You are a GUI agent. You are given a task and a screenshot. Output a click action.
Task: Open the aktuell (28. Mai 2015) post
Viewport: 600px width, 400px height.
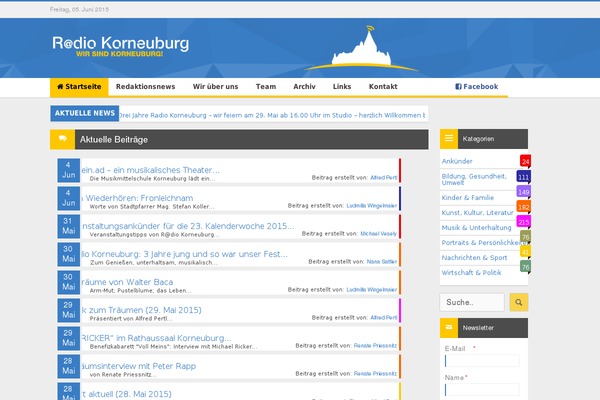126,394
